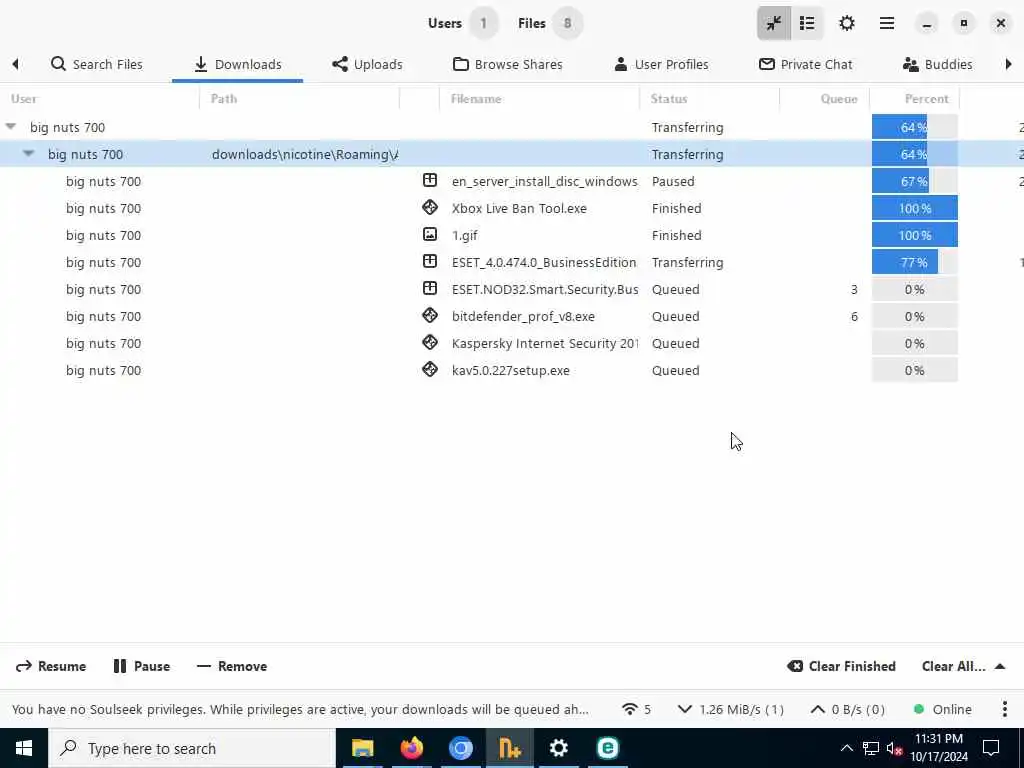Click the archive icon for ESET_4.0.474.0_BusinessEdition
The width and height of the screenshot is (1024, 768).
click(430, 261)
